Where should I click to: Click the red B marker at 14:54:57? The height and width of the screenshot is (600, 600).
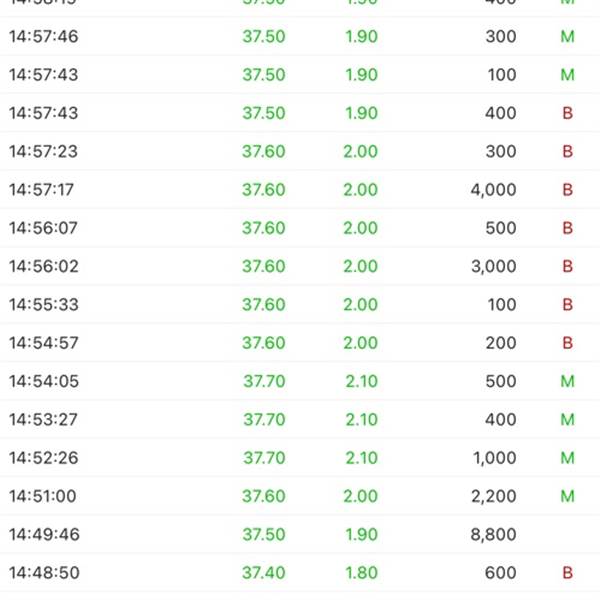[x=567, y=343]
